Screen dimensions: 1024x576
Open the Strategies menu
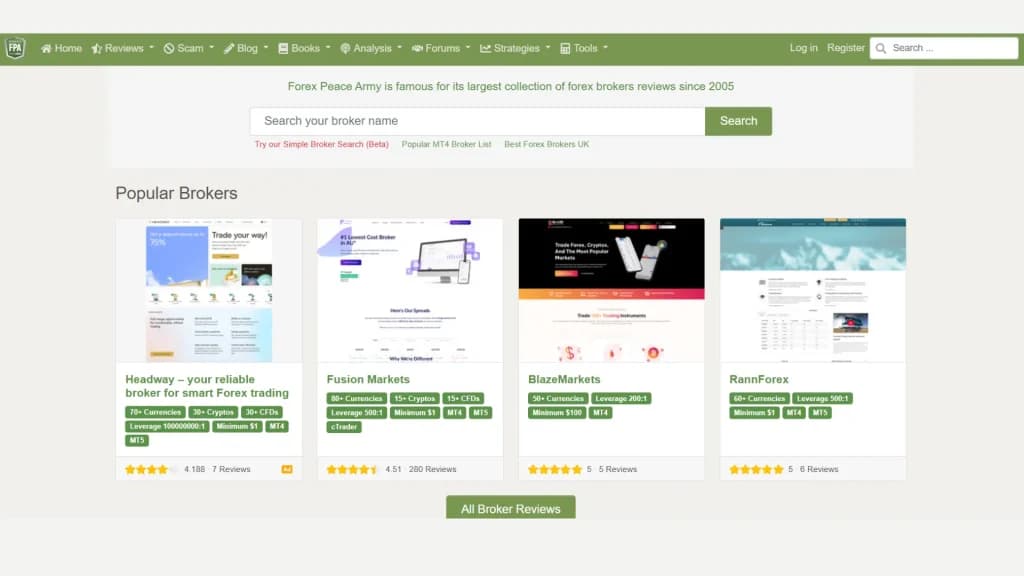click(x=515, y=48)
